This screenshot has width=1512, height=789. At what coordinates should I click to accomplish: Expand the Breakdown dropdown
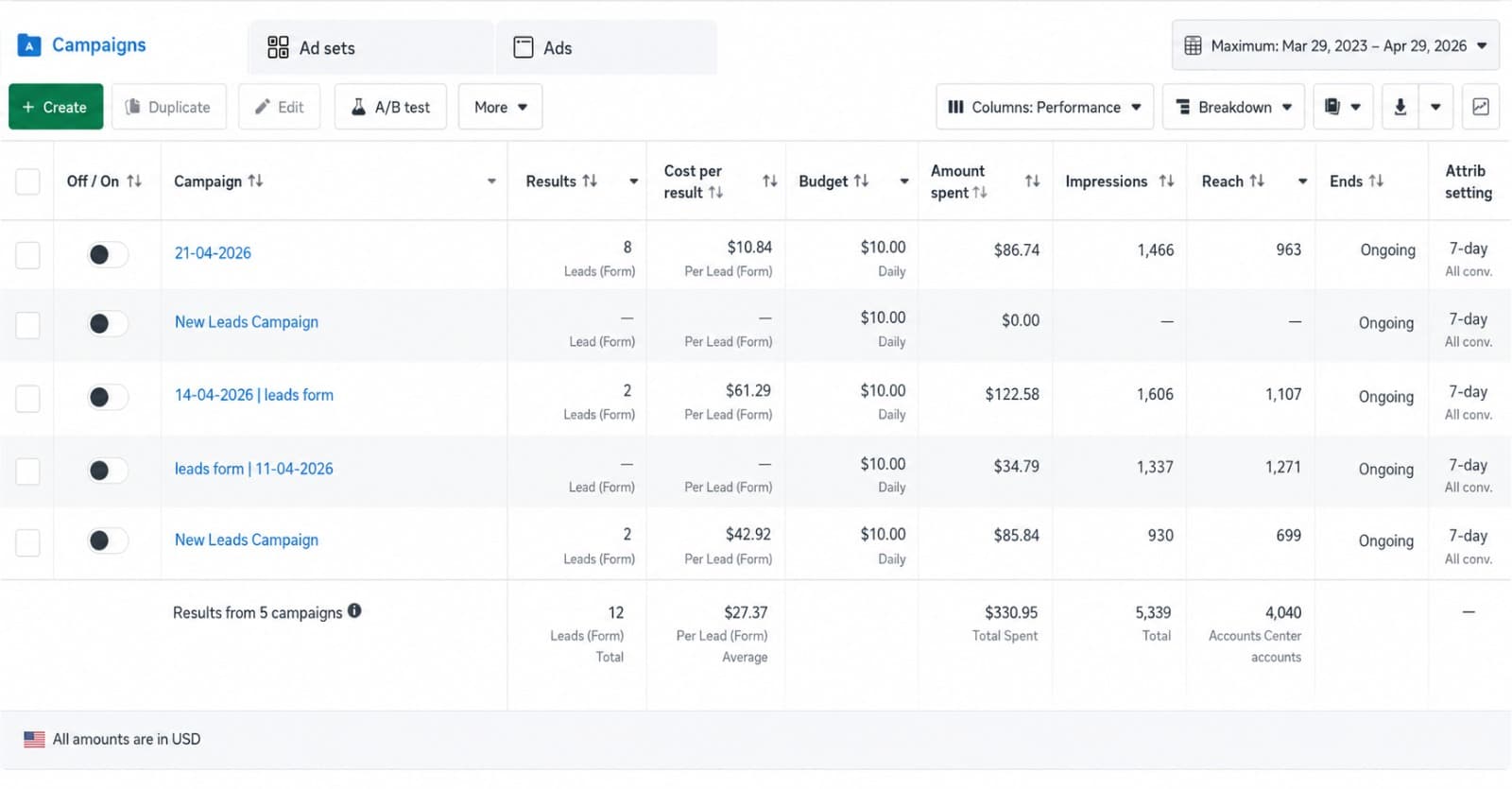click(1233, 107)
